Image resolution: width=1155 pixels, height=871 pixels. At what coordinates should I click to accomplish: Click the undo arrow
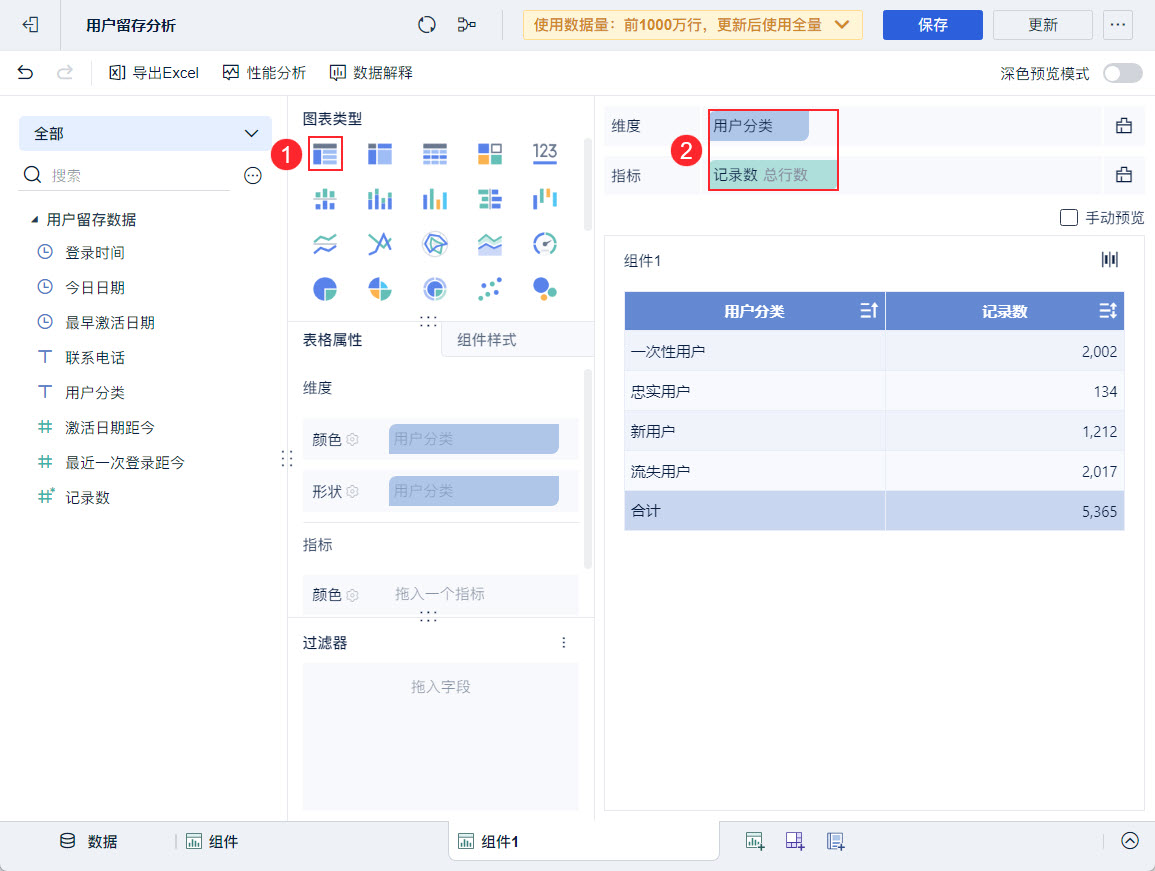25,72
